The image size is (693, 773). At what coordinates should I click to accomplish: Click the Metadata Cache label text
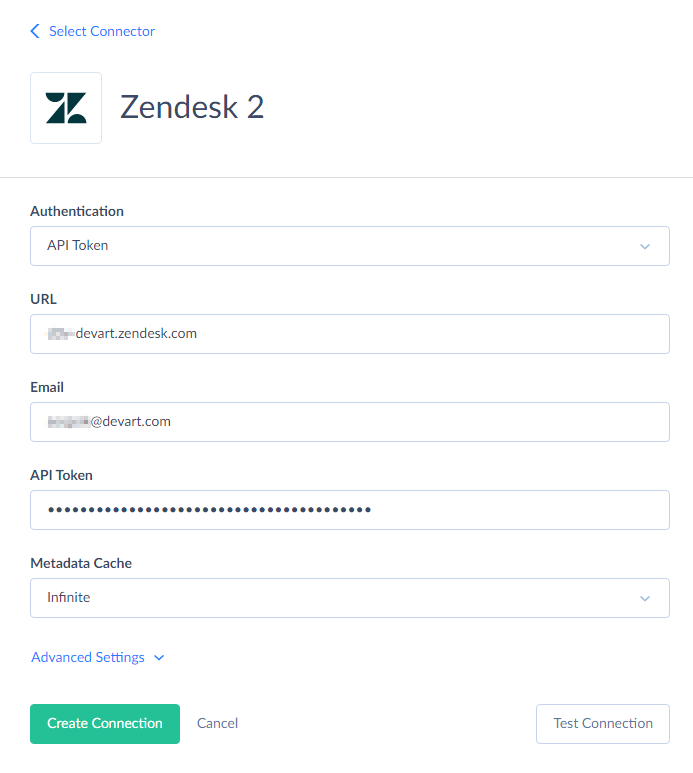coord(81,563)
